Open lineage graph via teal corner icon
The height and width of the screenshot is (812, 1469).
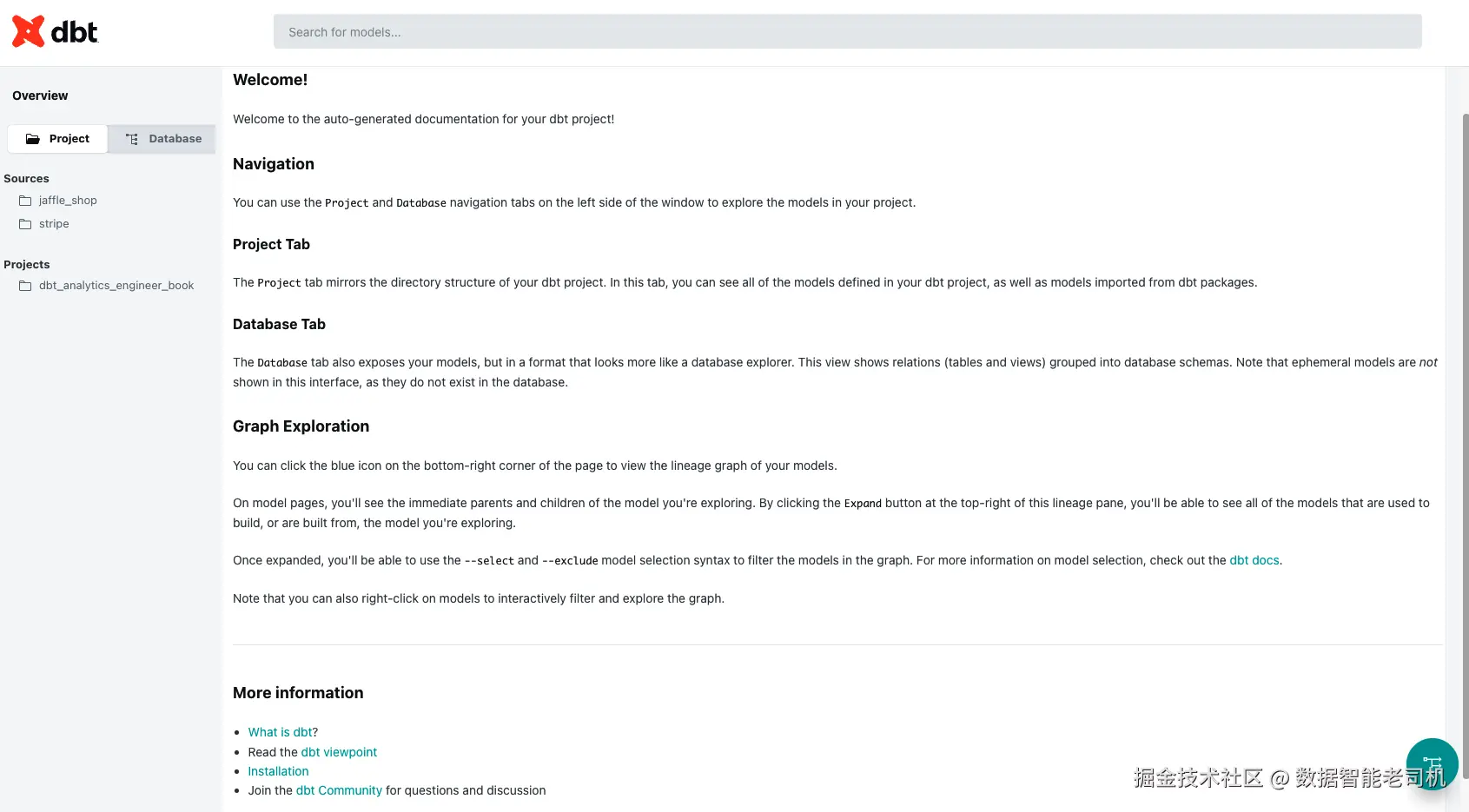(1432, 763)
